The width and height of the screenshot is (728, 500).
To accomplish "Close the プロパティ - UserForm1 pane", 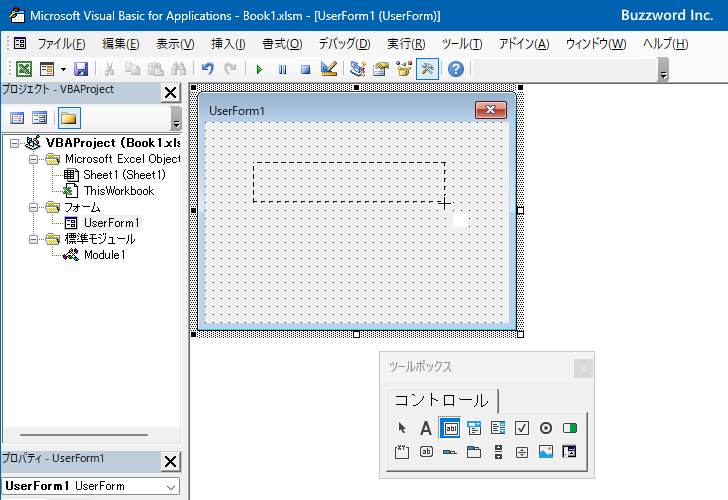I will pyautogui.click(x=170, y=461).
